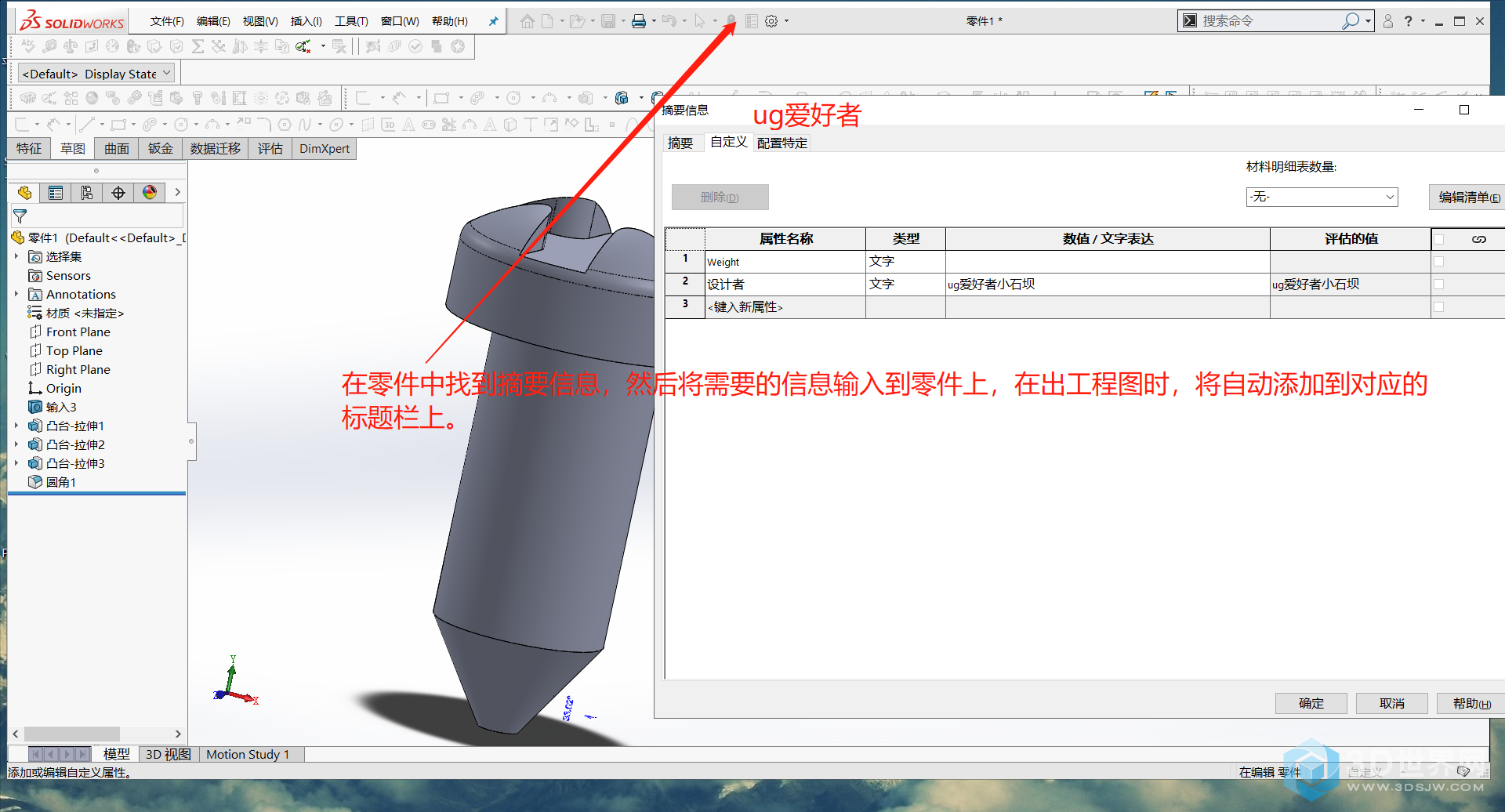Click the 删除(D) button
The height and width of the screenshot is (812, 1505).
click(x=720, y=197)
